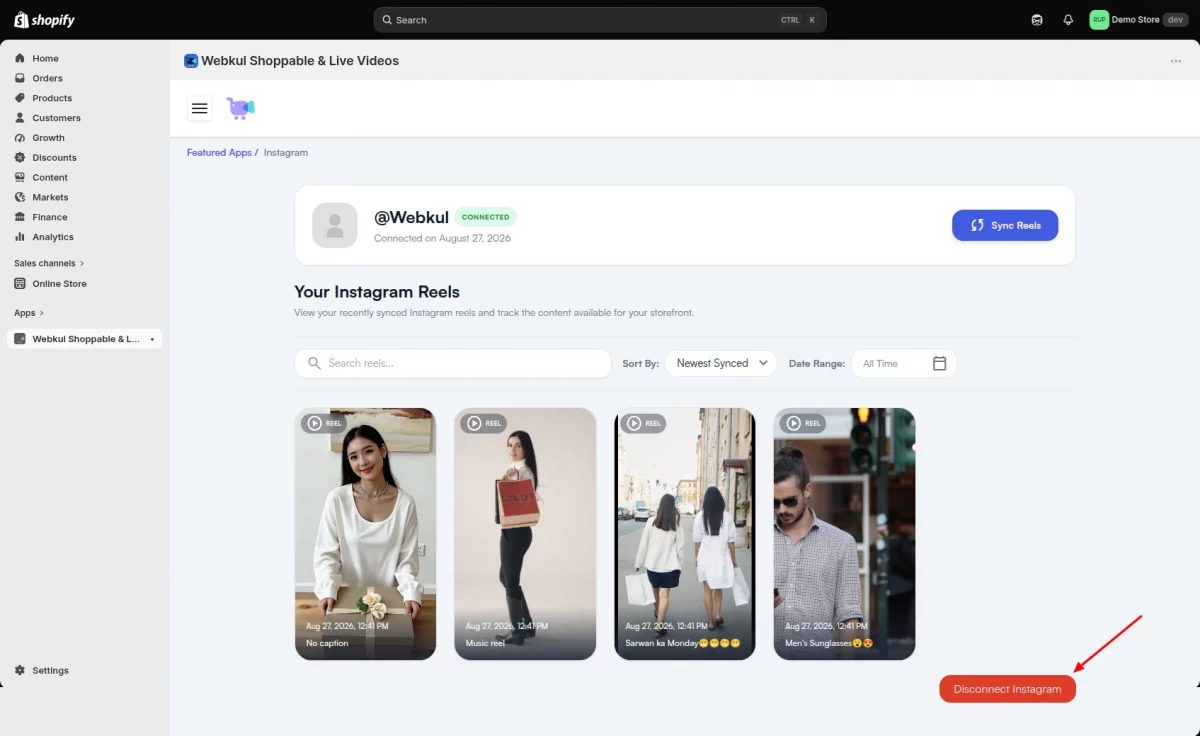Open the Men's Sunglasses reel thumbnail
This screenshot has width=1200, height=736.
click(844, 534)
